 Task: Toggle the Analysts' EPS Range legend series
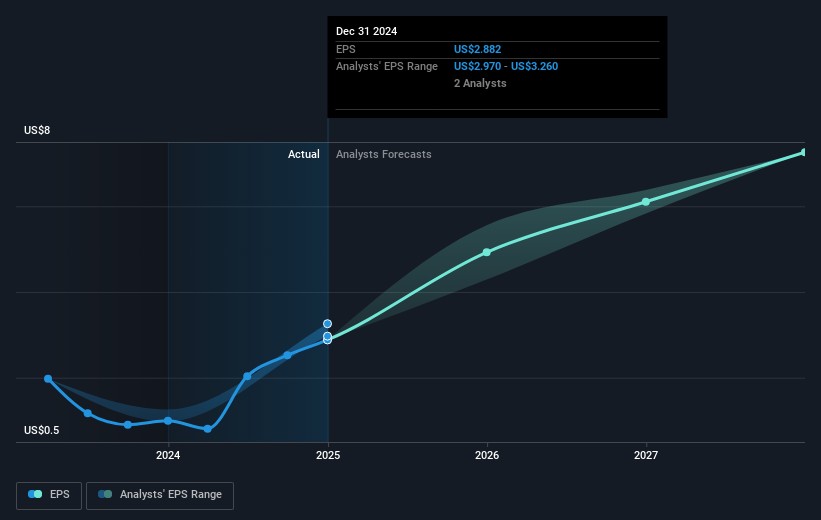(159, 495)
